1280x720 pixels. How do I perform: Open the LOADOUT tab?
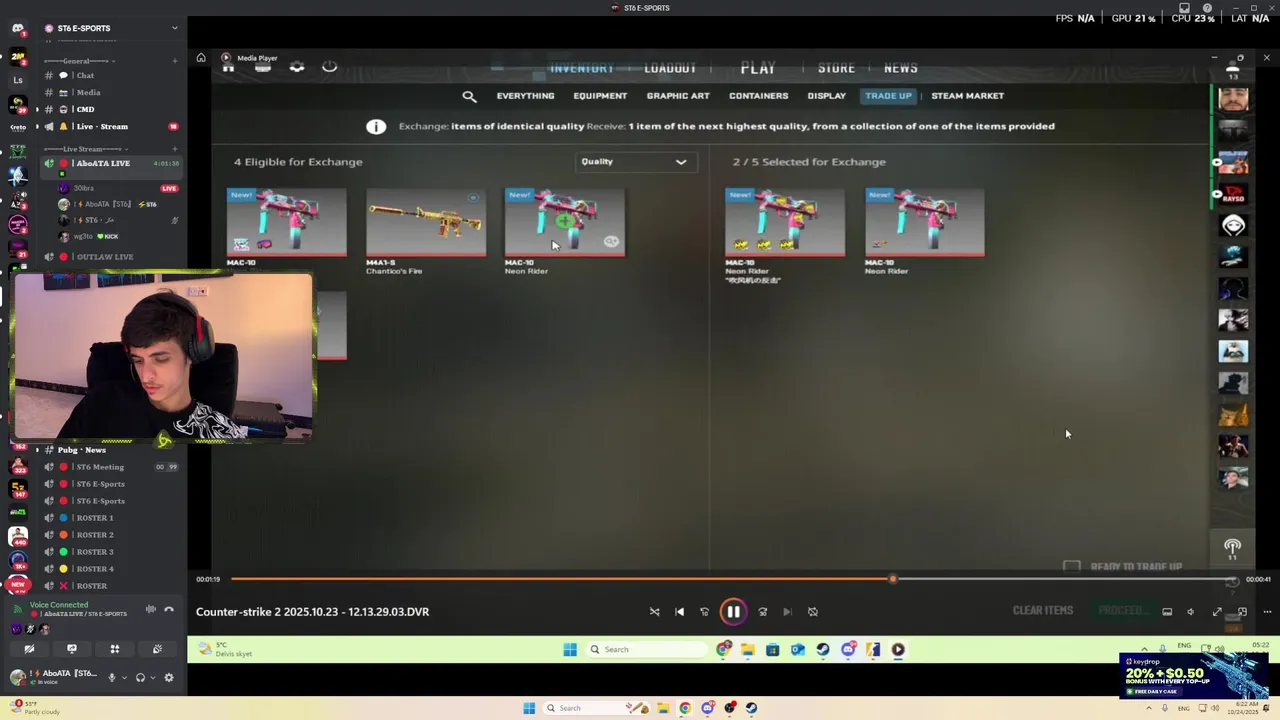coord(670,68)
